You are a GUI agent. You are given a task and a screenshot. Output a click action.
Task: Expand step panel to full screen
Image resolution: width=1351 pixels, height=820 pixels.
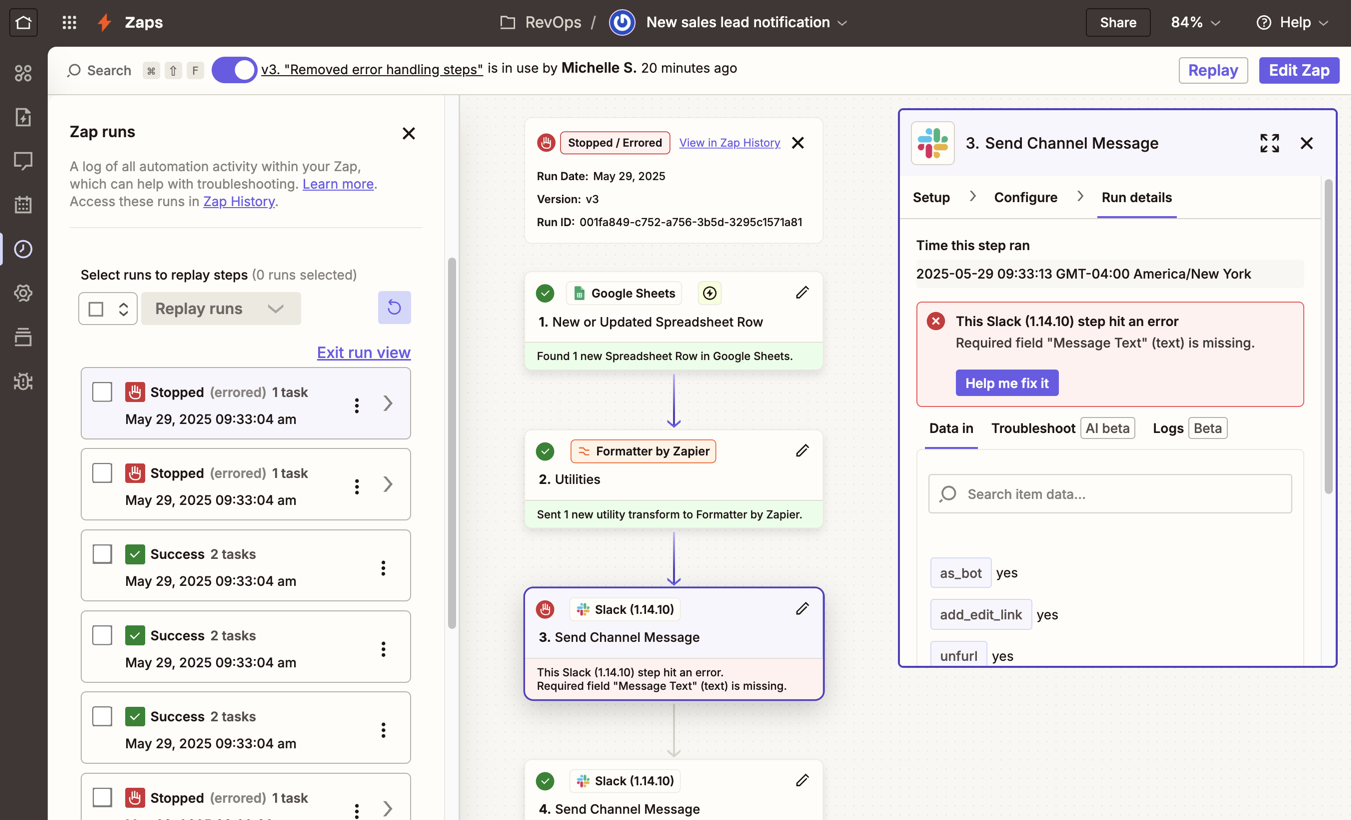click(x=1269, y=143)
